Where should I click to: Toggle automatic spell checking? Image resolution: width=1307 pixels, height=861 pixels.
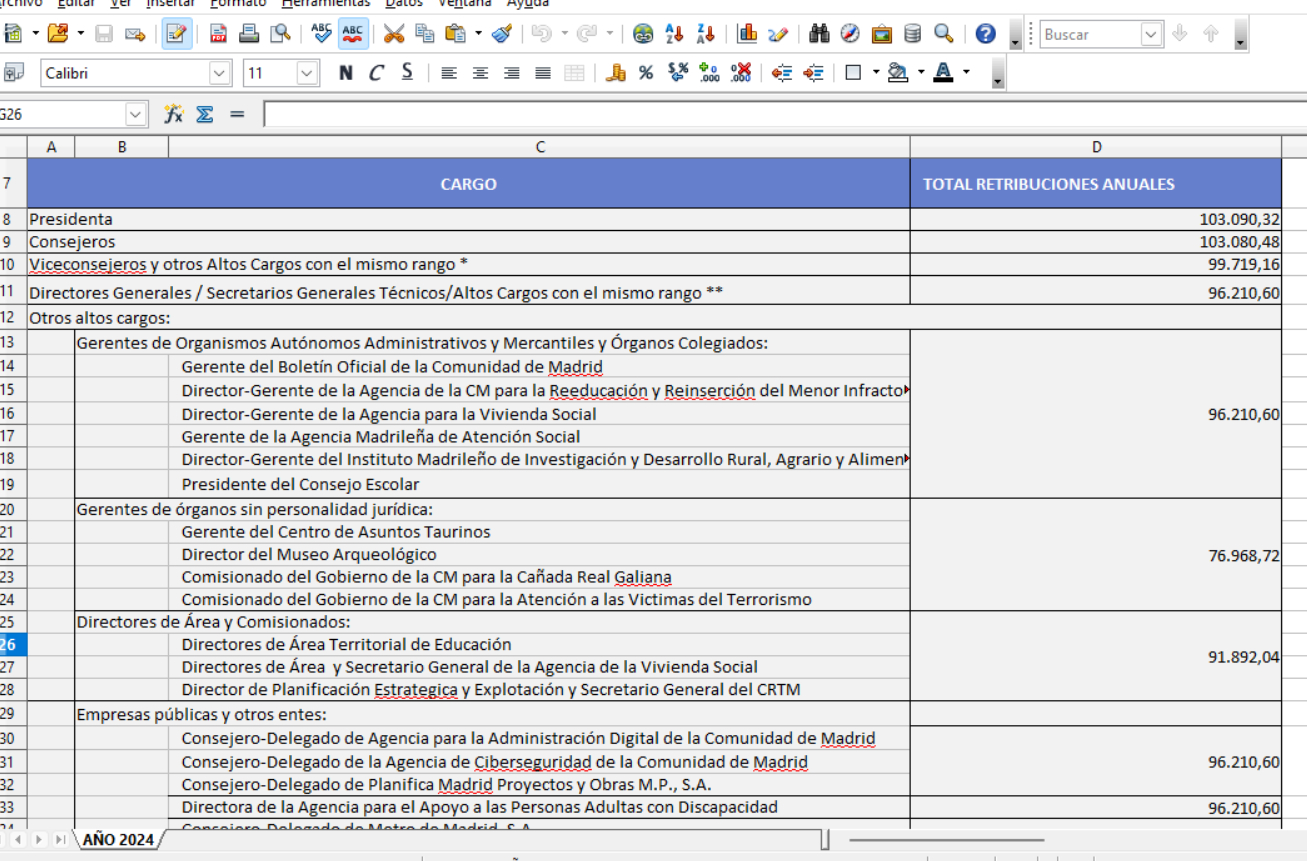[352, 34]
